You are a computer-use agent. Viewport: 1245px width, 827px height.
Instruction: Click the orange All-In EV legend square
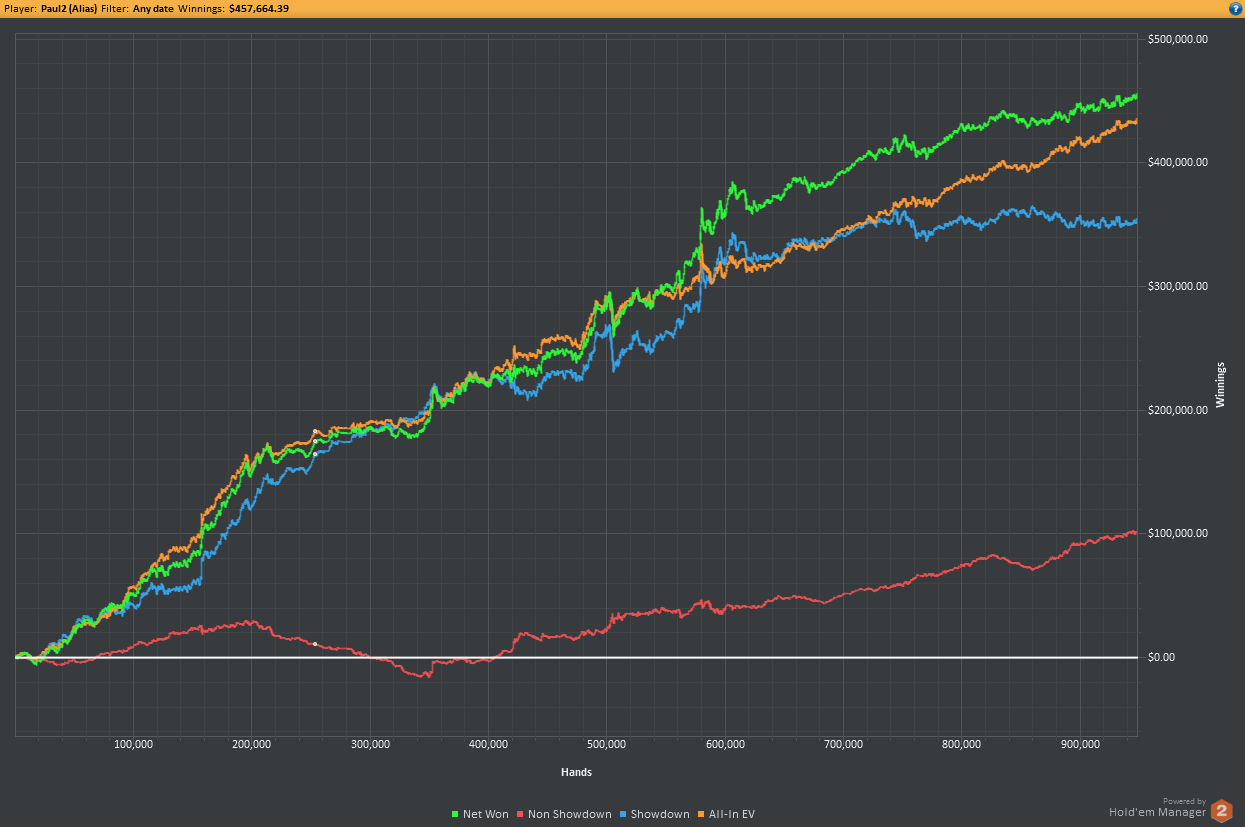pyautogui.click(x=701, y=814)
